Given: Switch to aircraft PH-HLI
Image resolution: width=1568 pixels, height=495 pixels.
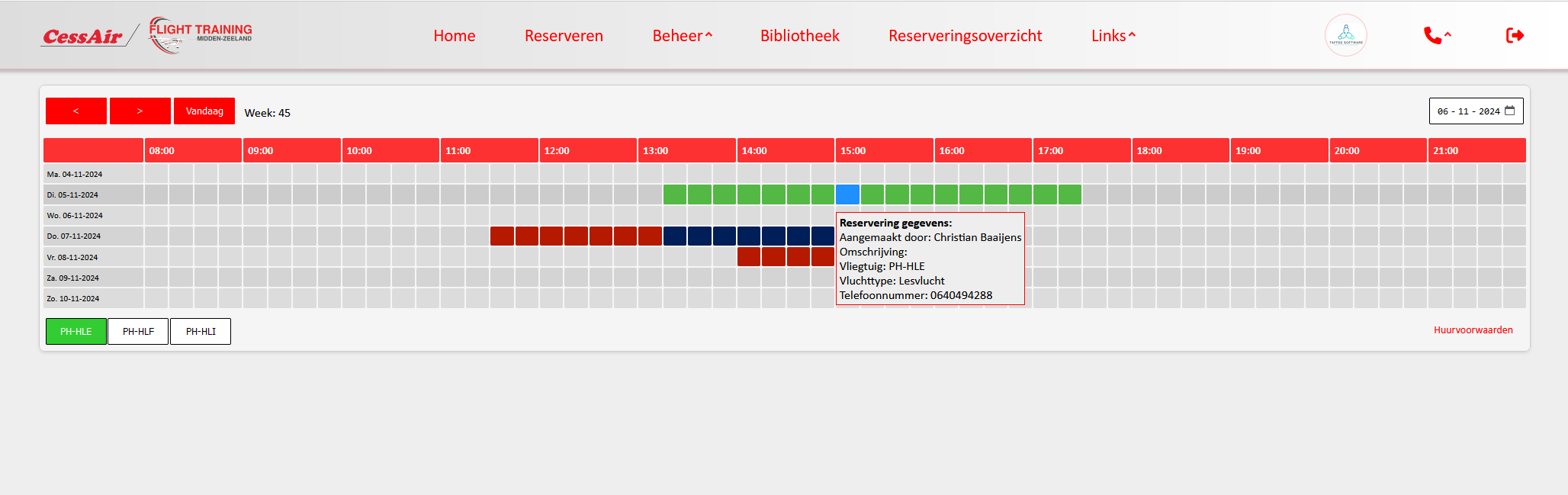Looking at the screenshot, I should click(201, 332).
